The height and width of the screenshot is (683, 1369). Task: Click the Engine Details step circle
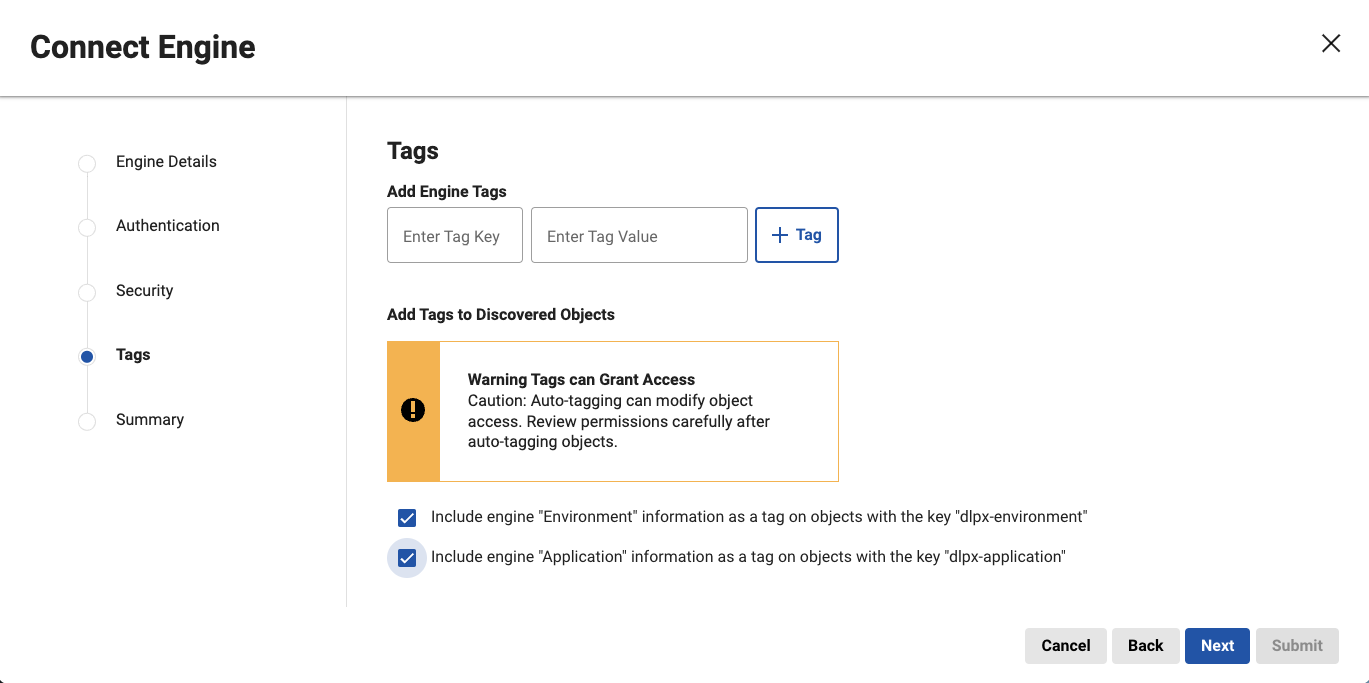click(x=87, y=163)
